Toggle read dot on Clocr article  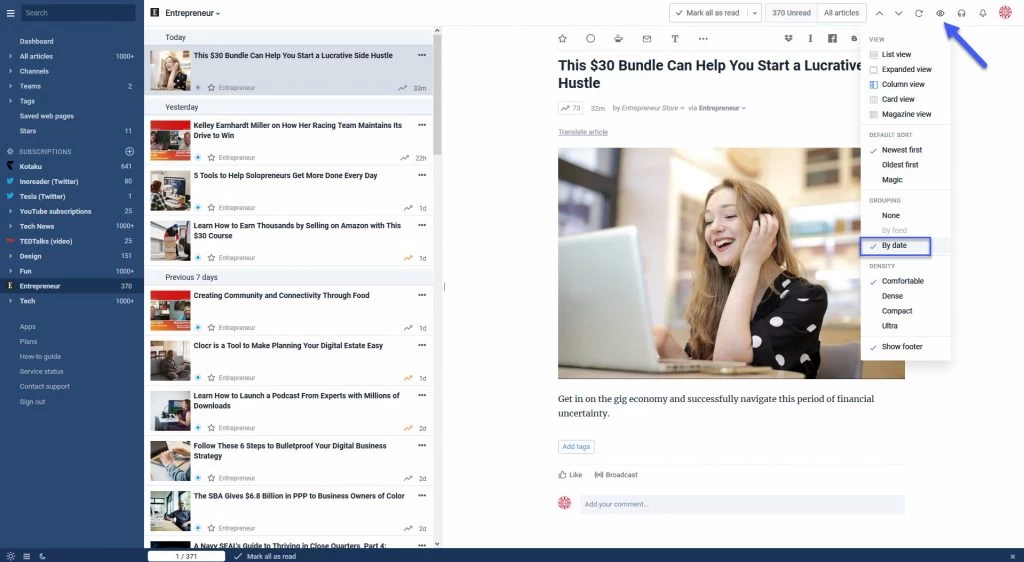[x=198, y=378]
